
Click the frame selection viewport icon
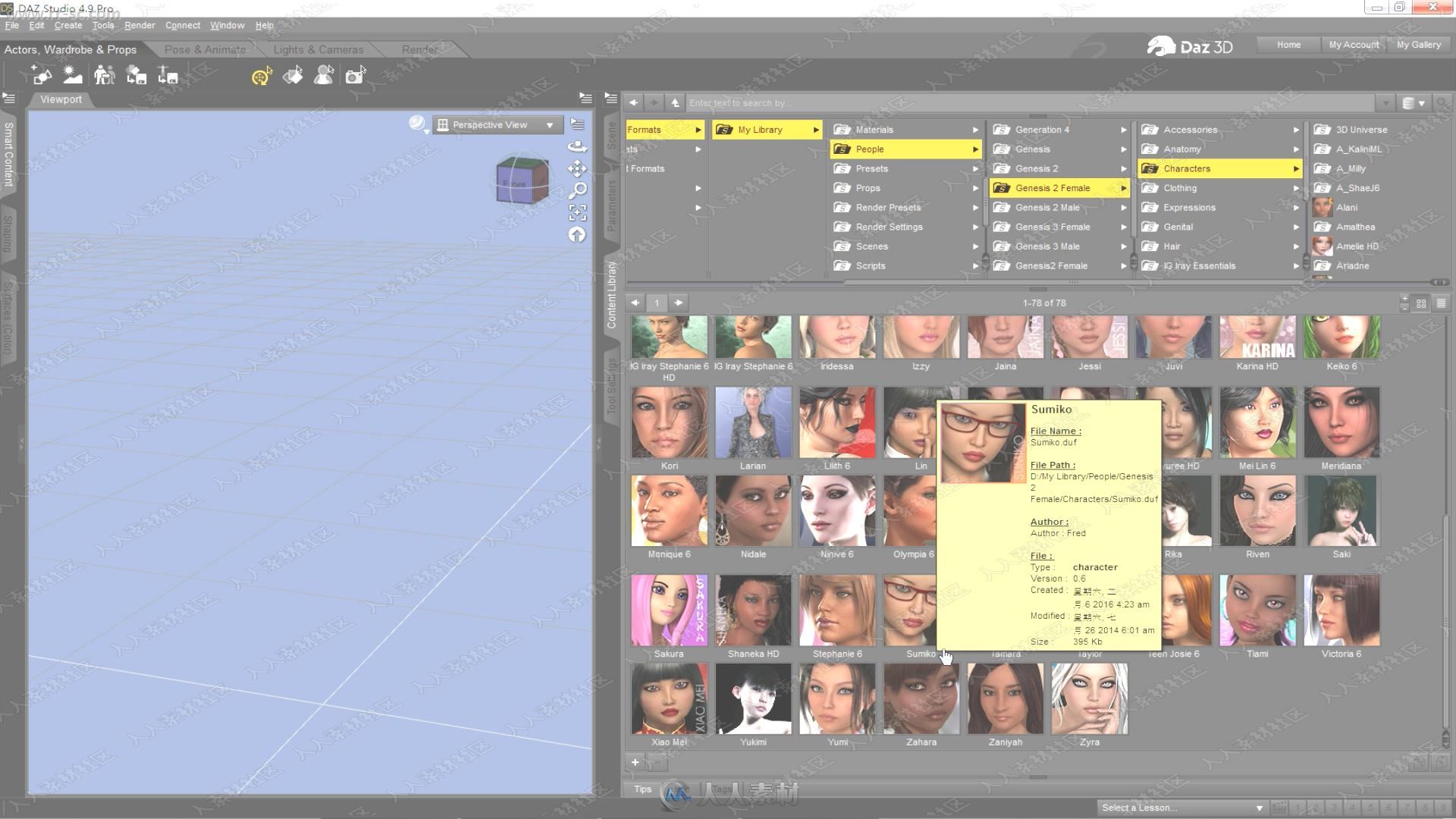pyautogui.click(x=577, y=212)
